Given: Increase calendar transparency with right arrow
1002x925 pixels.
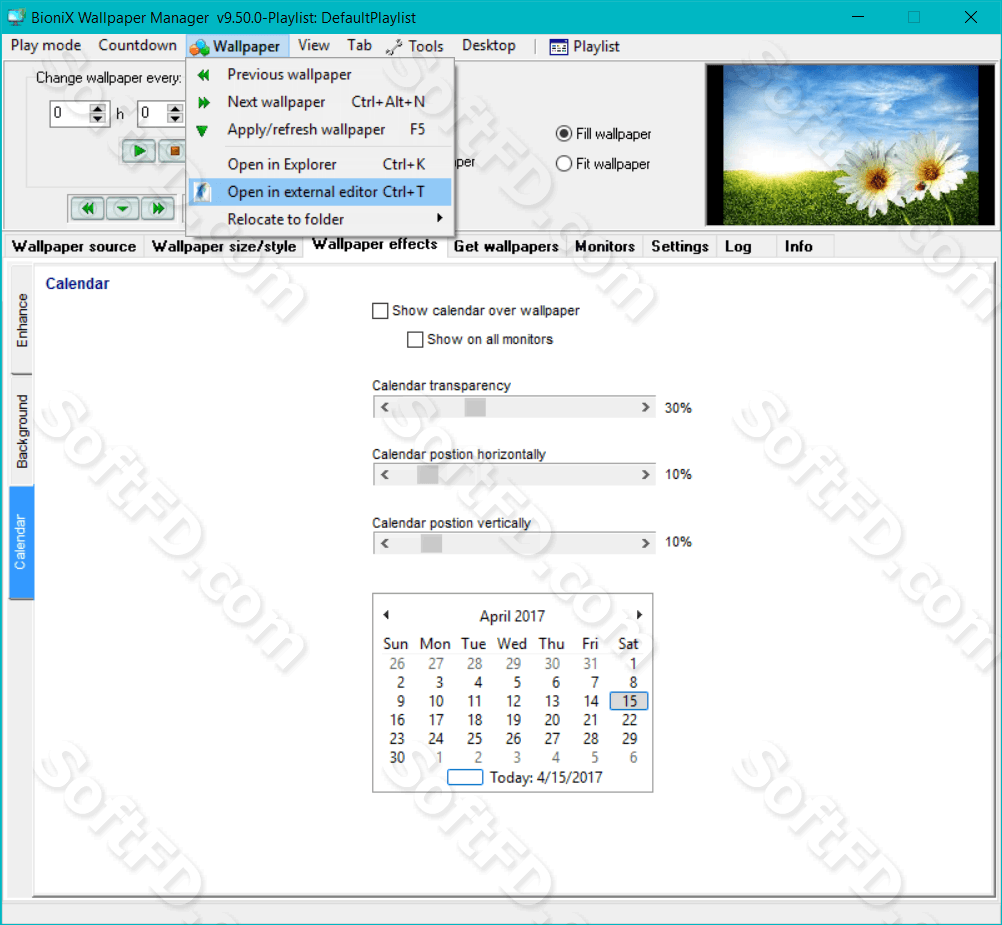Looking at the screenshot, I should point(645,408).
